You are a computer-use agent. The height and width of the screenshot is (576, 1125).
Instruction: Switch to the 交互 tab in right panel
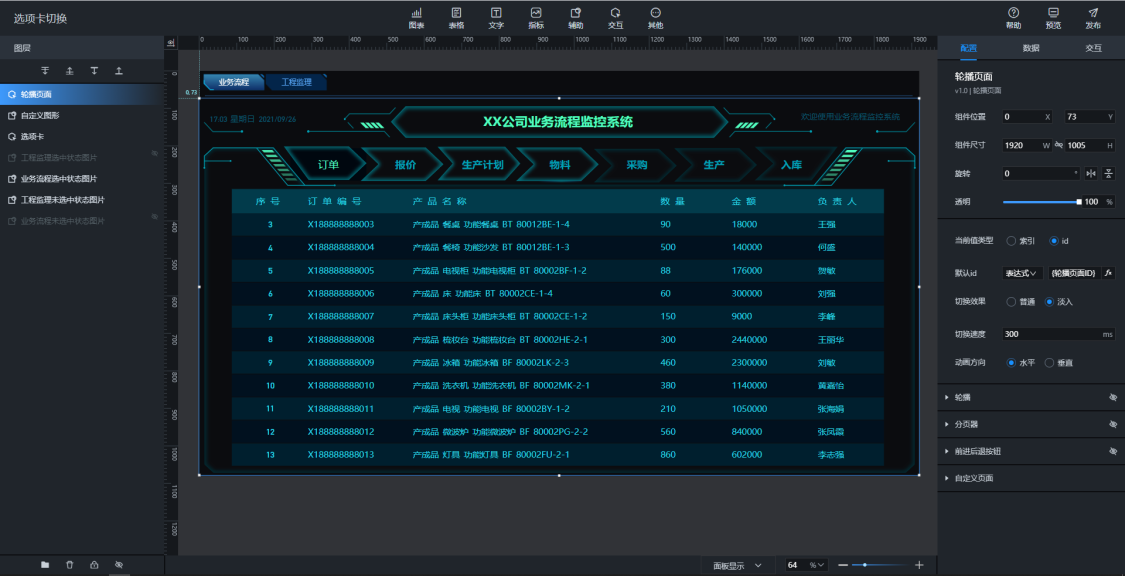coord(1093,48)
